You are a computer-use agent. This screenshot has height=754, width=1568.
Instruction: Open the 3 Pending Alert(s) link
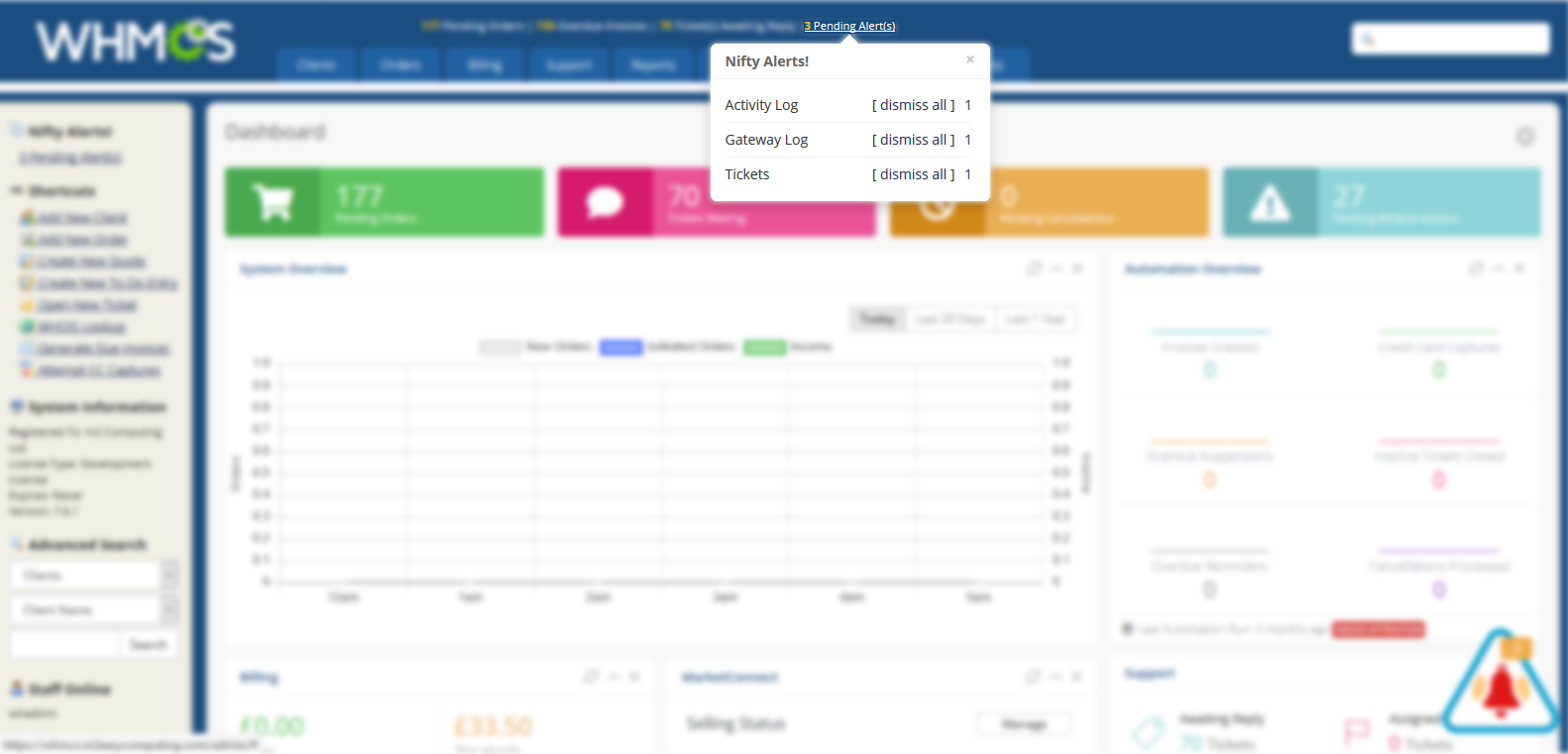849,26
